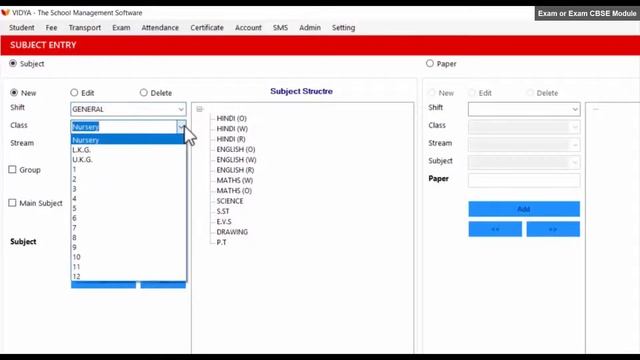Viewport: 640px width, 360px height.
Task: Select DRAWING in the subject tree
Action: (232, 232)
